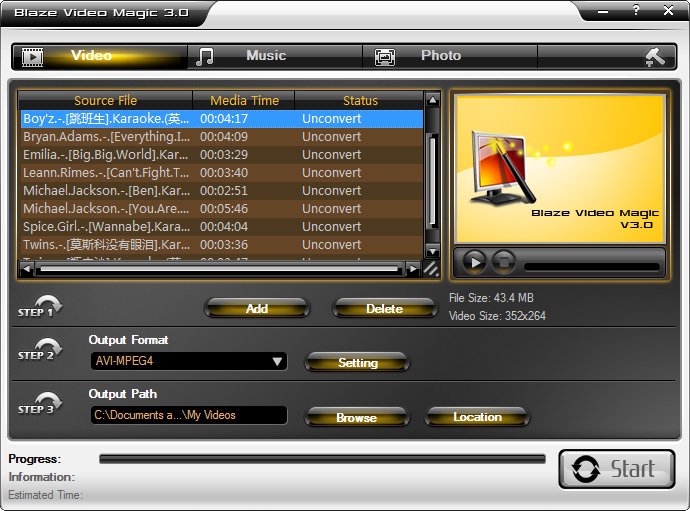Expand the Output Format dropdown AVI-MPEG4

[189, 361]
